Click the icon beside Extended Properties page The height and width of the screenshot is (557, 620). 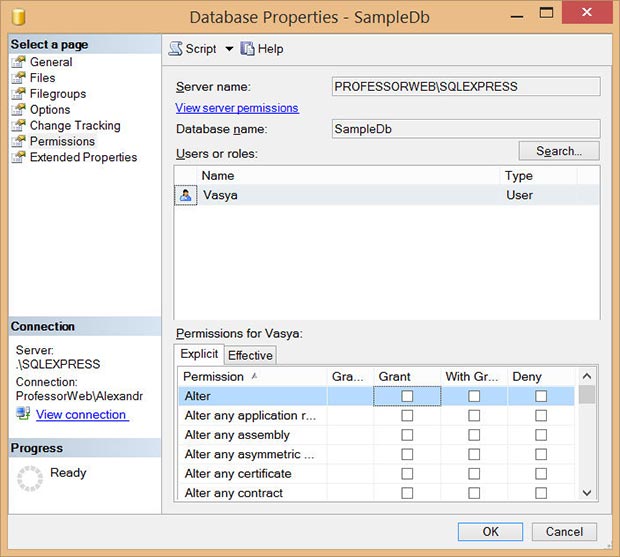(19, 157)
